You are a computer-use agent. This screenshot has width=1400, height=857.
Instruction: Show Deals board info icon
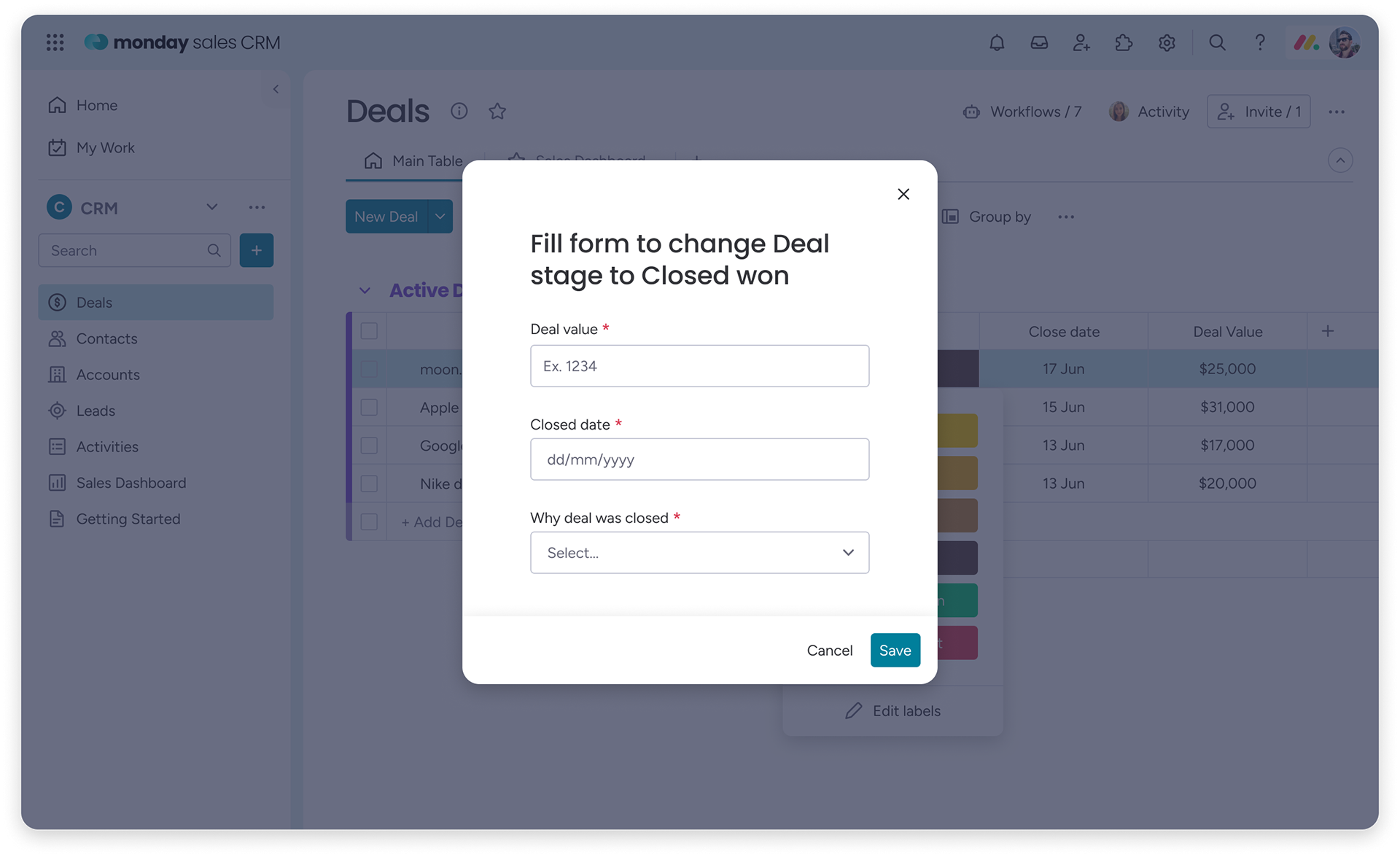[459, 111]
